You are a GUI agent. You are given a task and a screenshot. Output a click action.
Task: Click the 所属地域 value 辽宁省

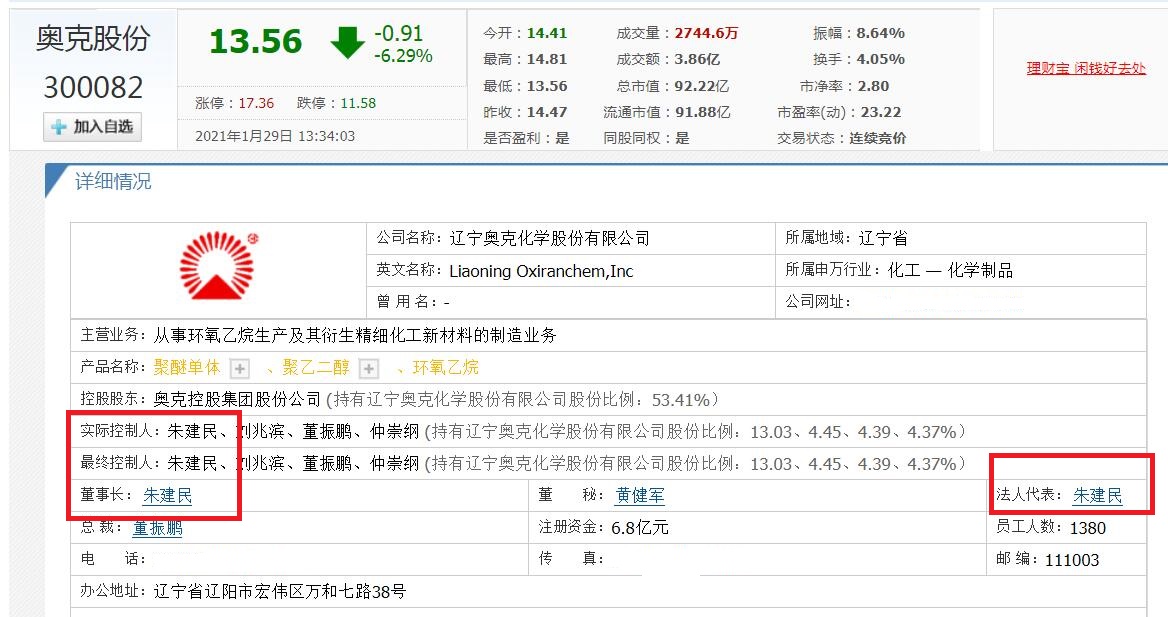883,238
